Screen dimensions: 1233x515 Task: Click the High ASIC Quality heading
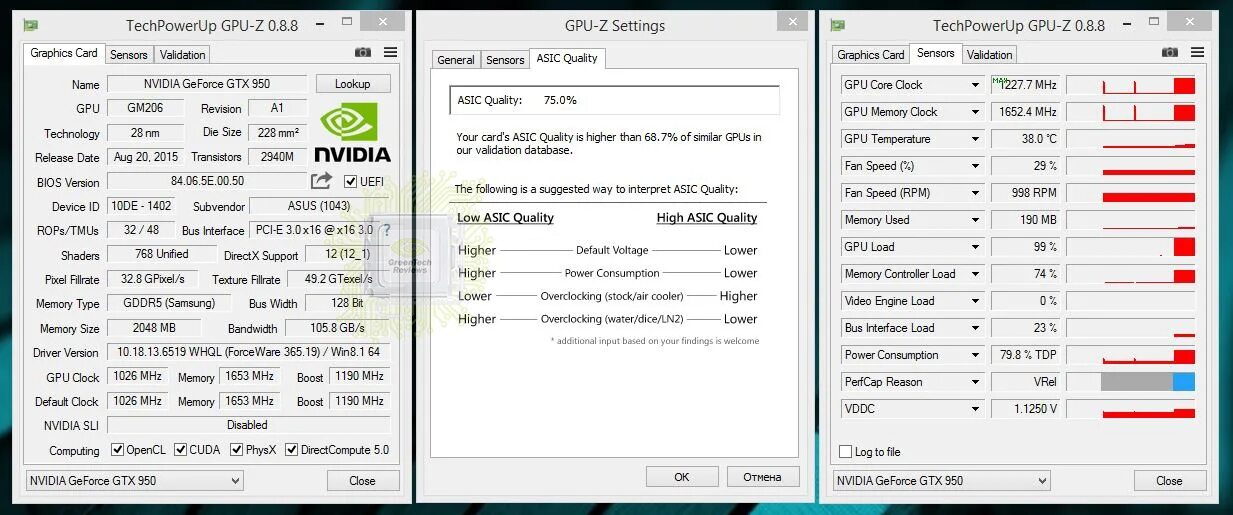pyautogui.click(x=707, y=218)
